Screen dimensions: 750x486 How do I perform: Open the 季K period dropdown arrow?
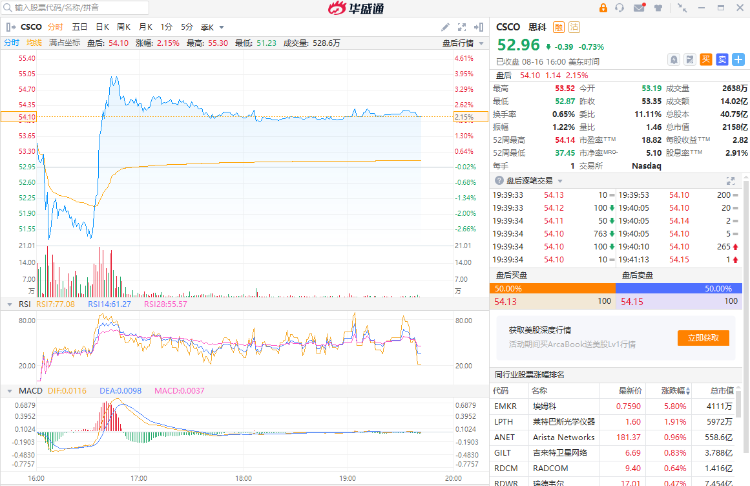(220, 26)
